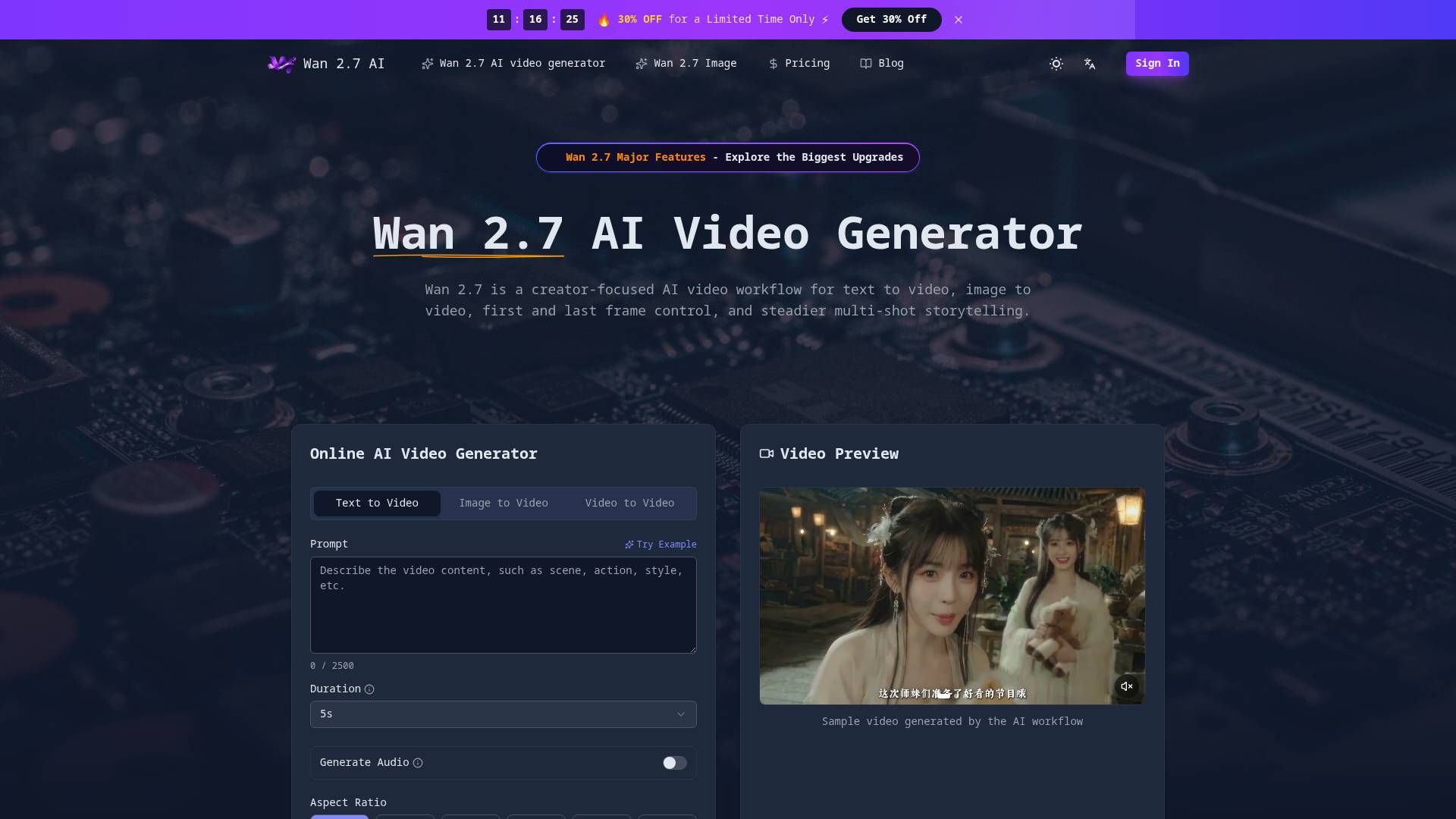Screen dimensions: 1456x819
Task: Click the Sign In button
Action: tap(1157, 64)
